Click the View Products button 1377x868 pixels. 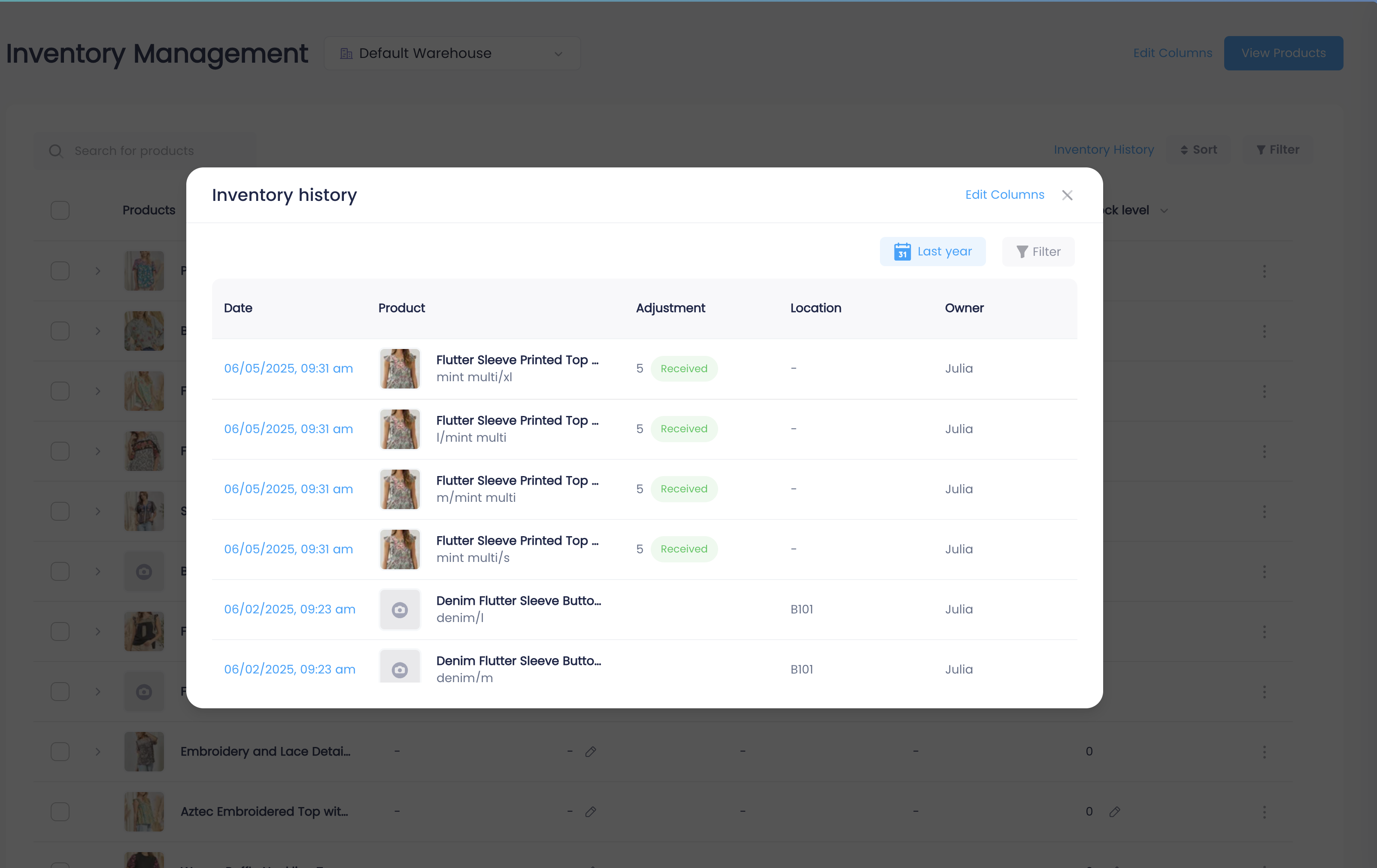1283,53
